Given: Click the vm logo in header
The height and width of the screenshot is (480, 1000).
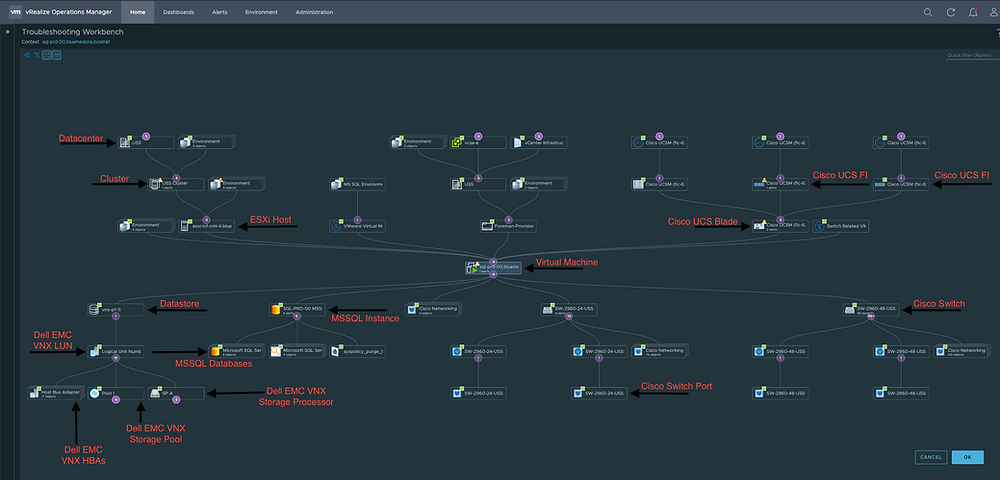Looking at the screenshot, I should pos(15,11).
